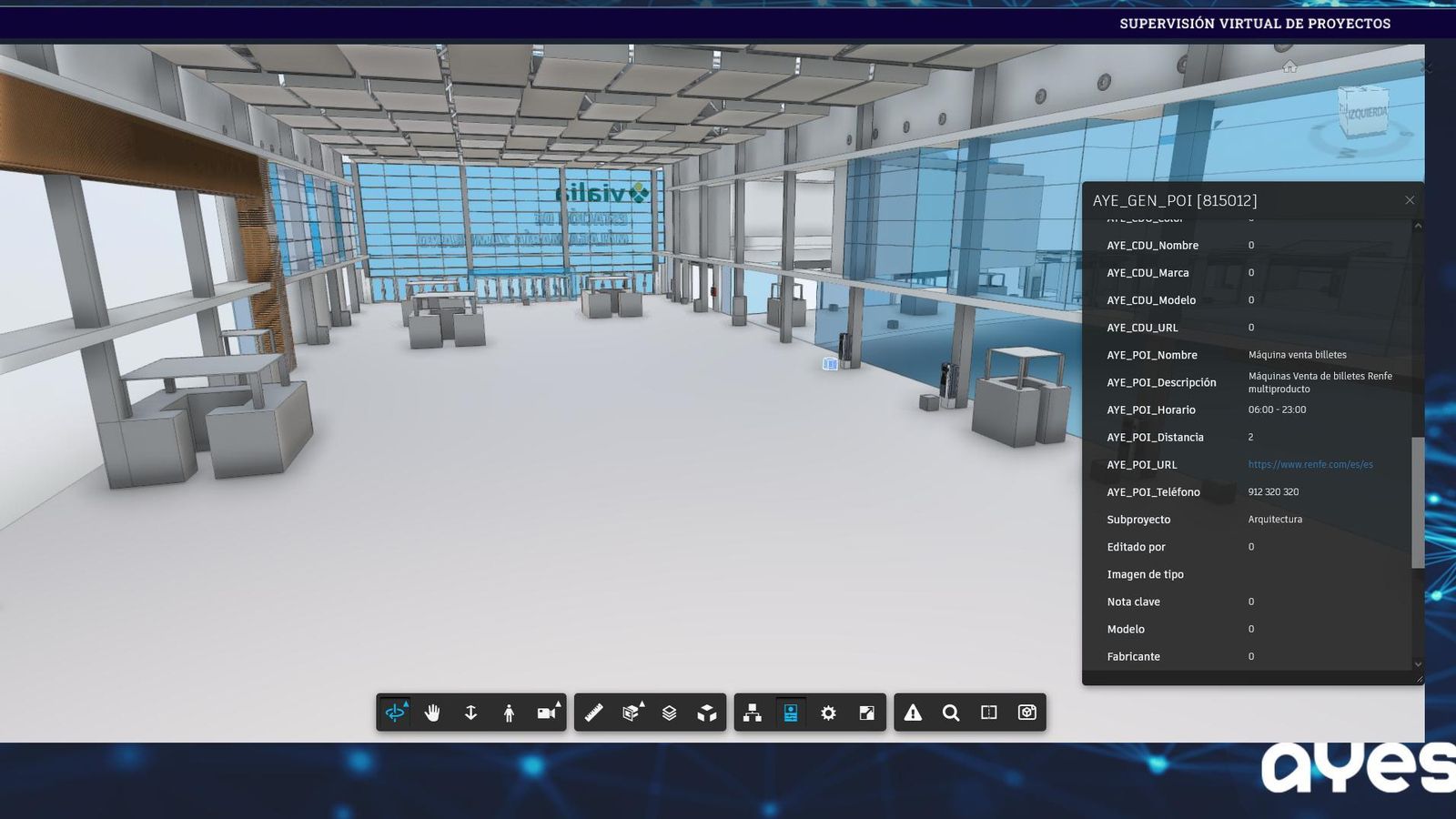
Task: Close the AYE_GEN_POI properties panel
Action: point(1410,200)
